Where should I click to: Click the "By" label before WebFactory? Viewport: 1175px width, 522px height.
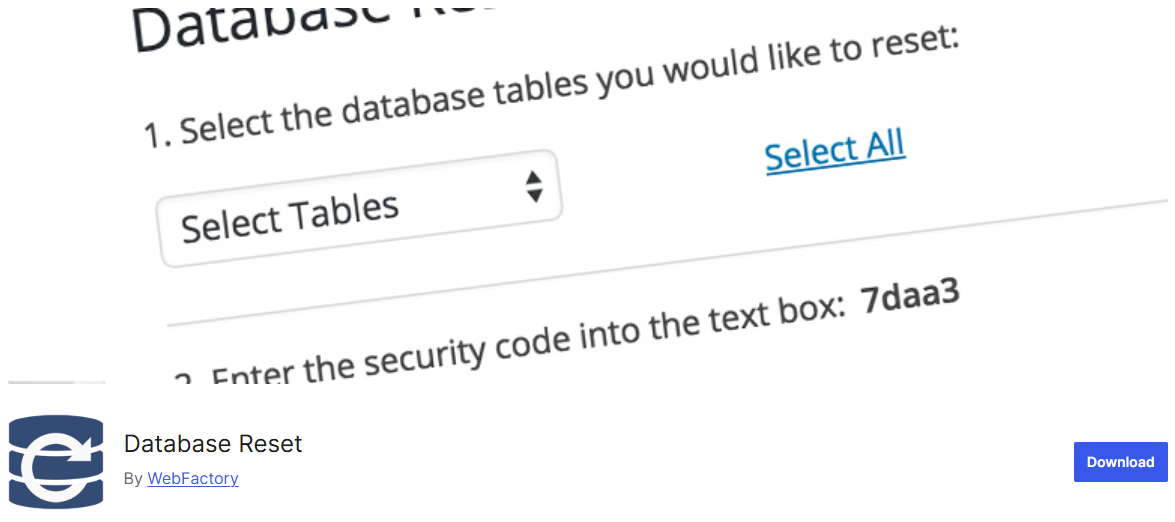pos(133,479)
